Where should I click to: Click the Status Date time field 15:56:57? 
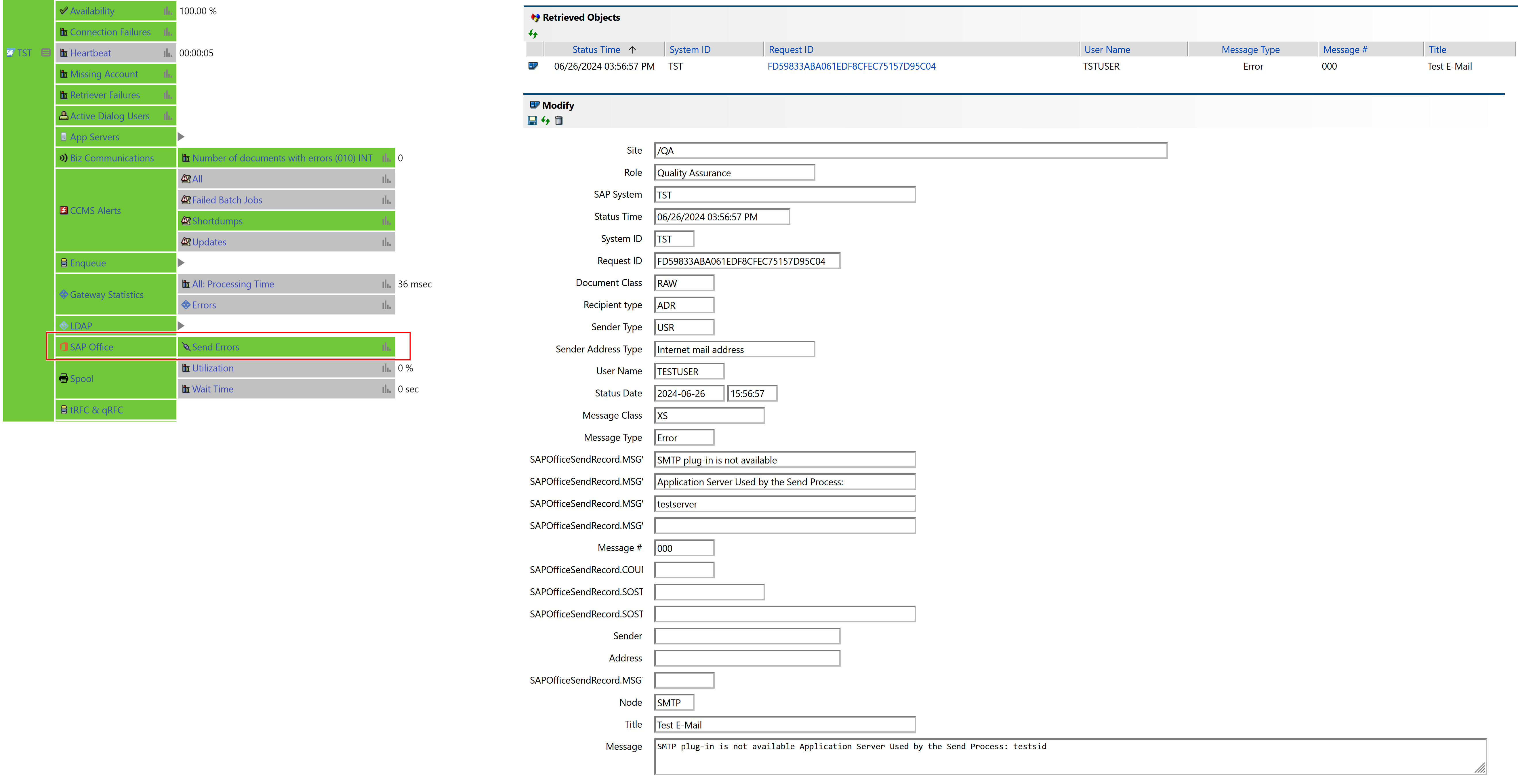752,394
